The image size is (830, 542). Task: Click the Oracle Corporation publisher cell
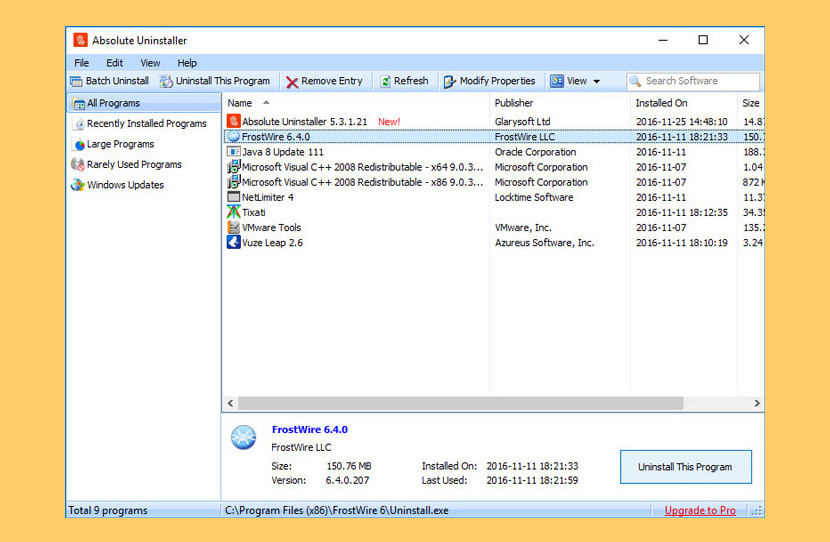coord(535,152)
